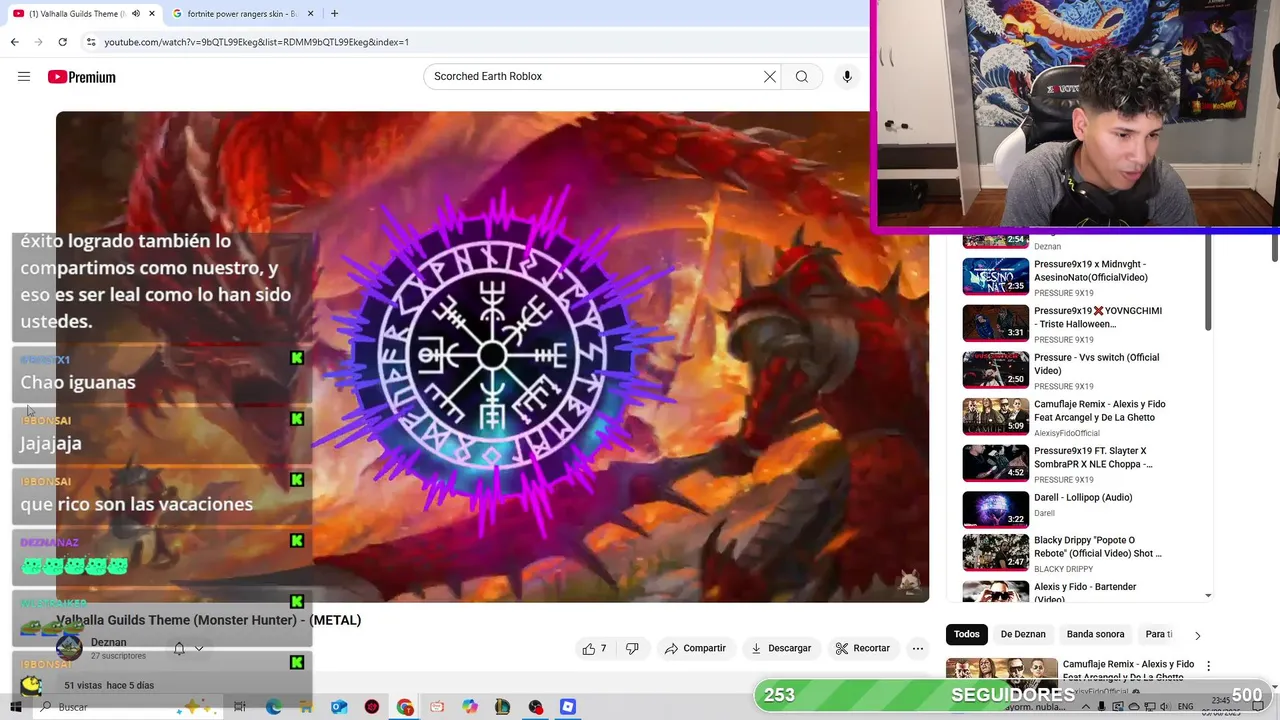1280x720 pixels.
Task: Open League of Legends taskbar icon
Action: pos(503,707)
